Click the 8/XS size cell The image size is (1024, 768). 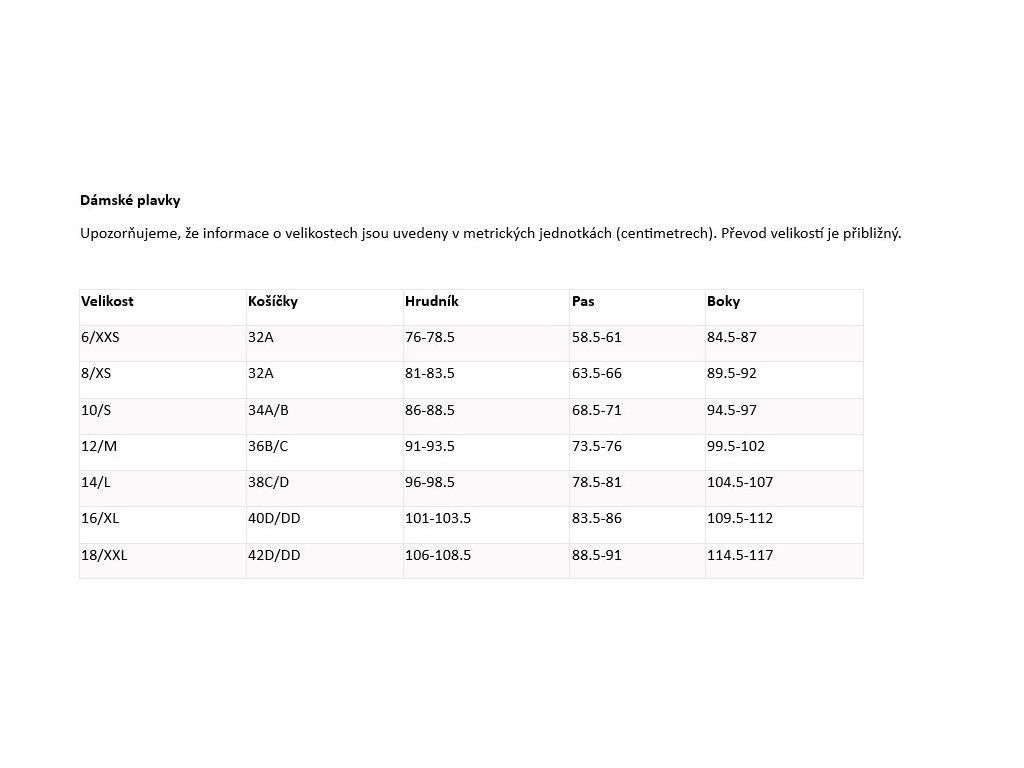click(x=96, y=374)
